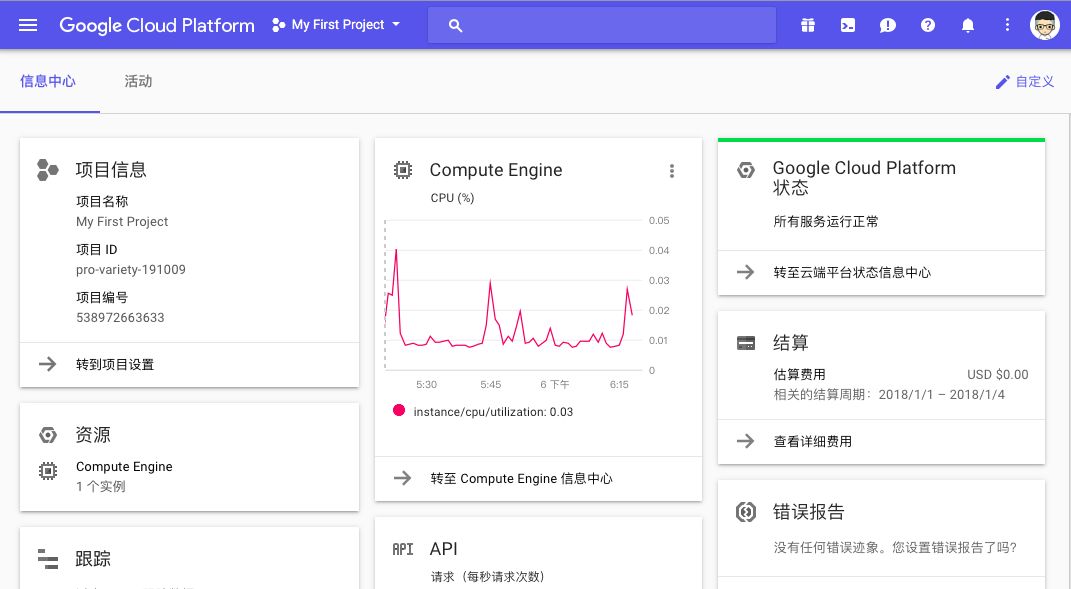Click the 项目信息 card icon
This screenshot has width=1071, height=589.
click(47, 169)
